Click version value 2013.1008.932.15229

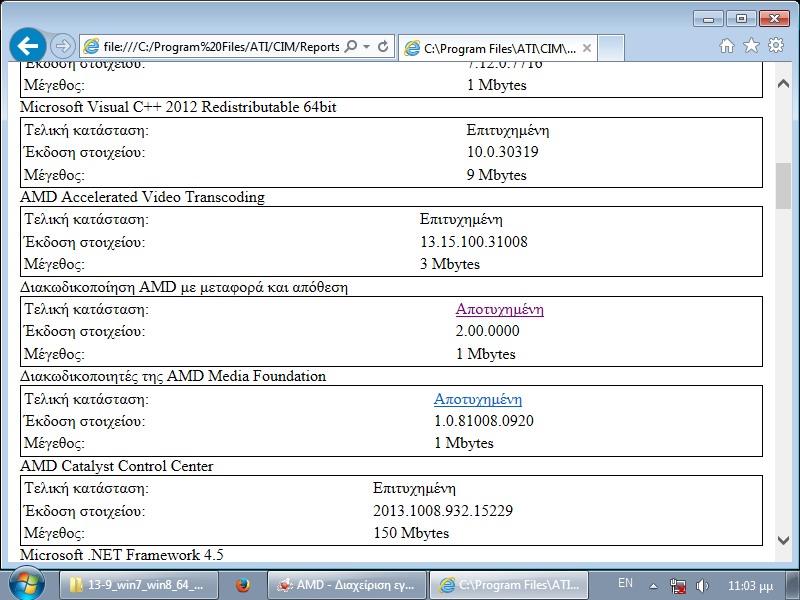443,511
